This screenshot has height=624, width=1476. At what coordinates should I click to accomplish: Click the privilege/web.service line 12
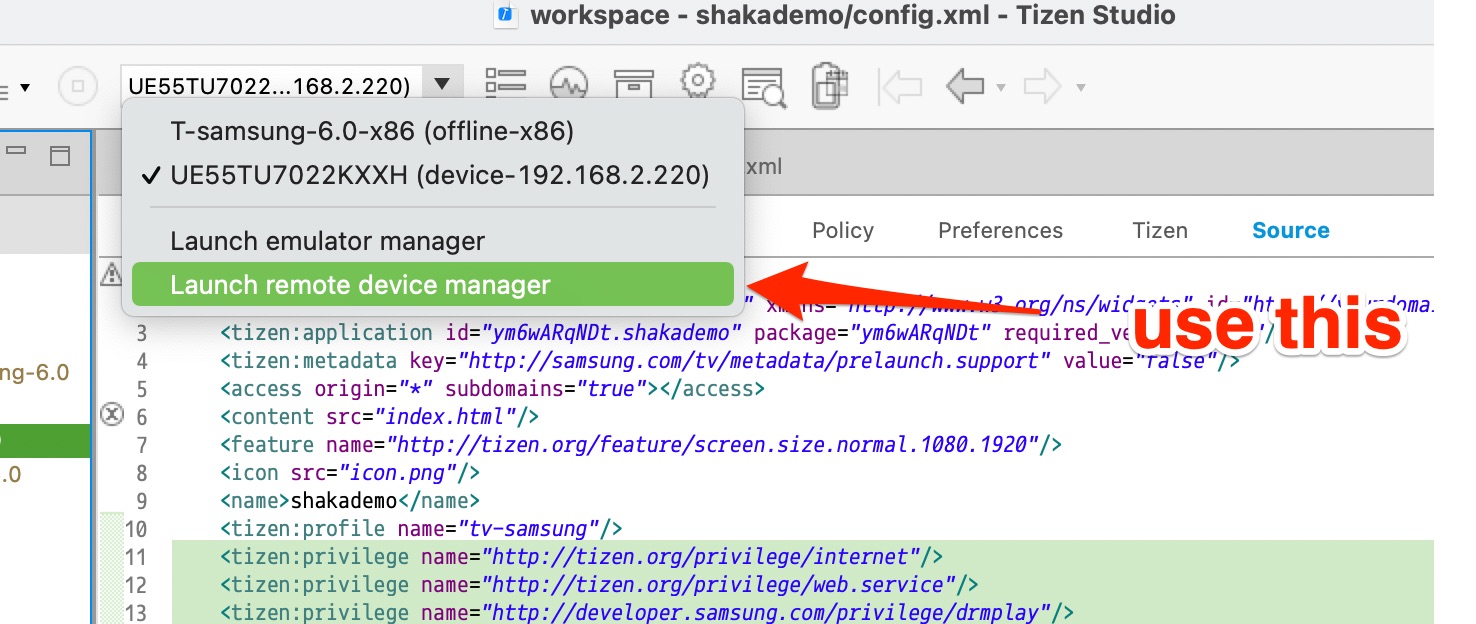(x=599, y=584)
